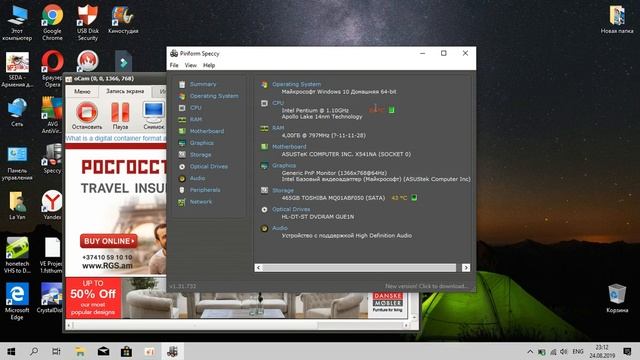Click BUY ONLINE button in the ad
640x360 pixels.
coord(109,241)
